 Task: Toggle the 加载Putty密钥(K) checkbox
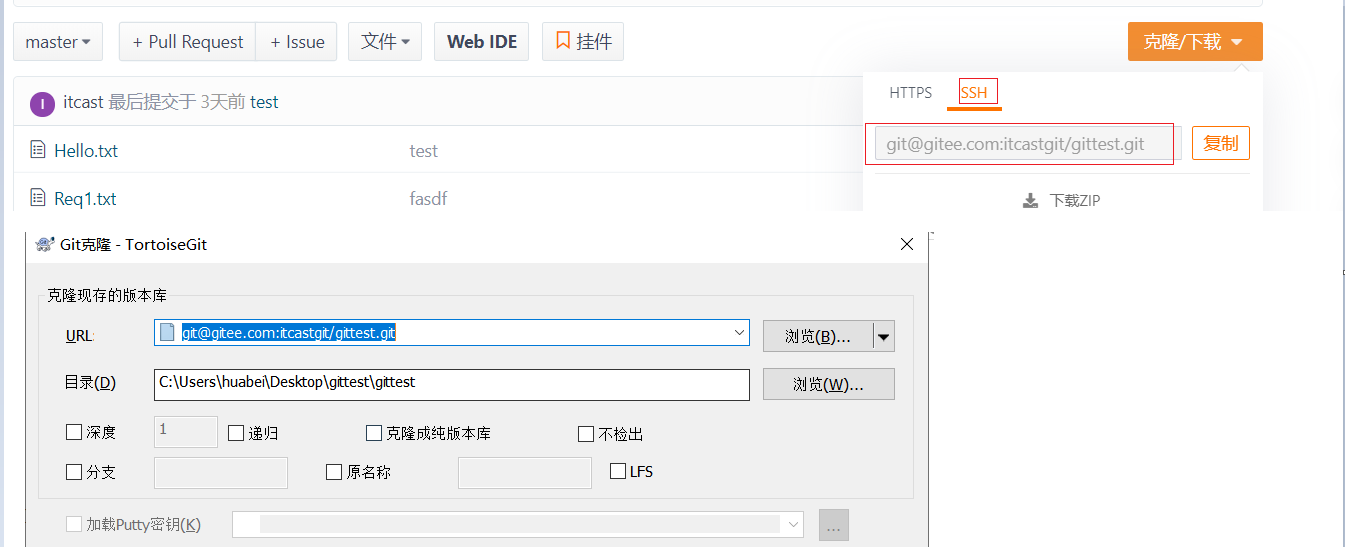(x=73, y=524)
